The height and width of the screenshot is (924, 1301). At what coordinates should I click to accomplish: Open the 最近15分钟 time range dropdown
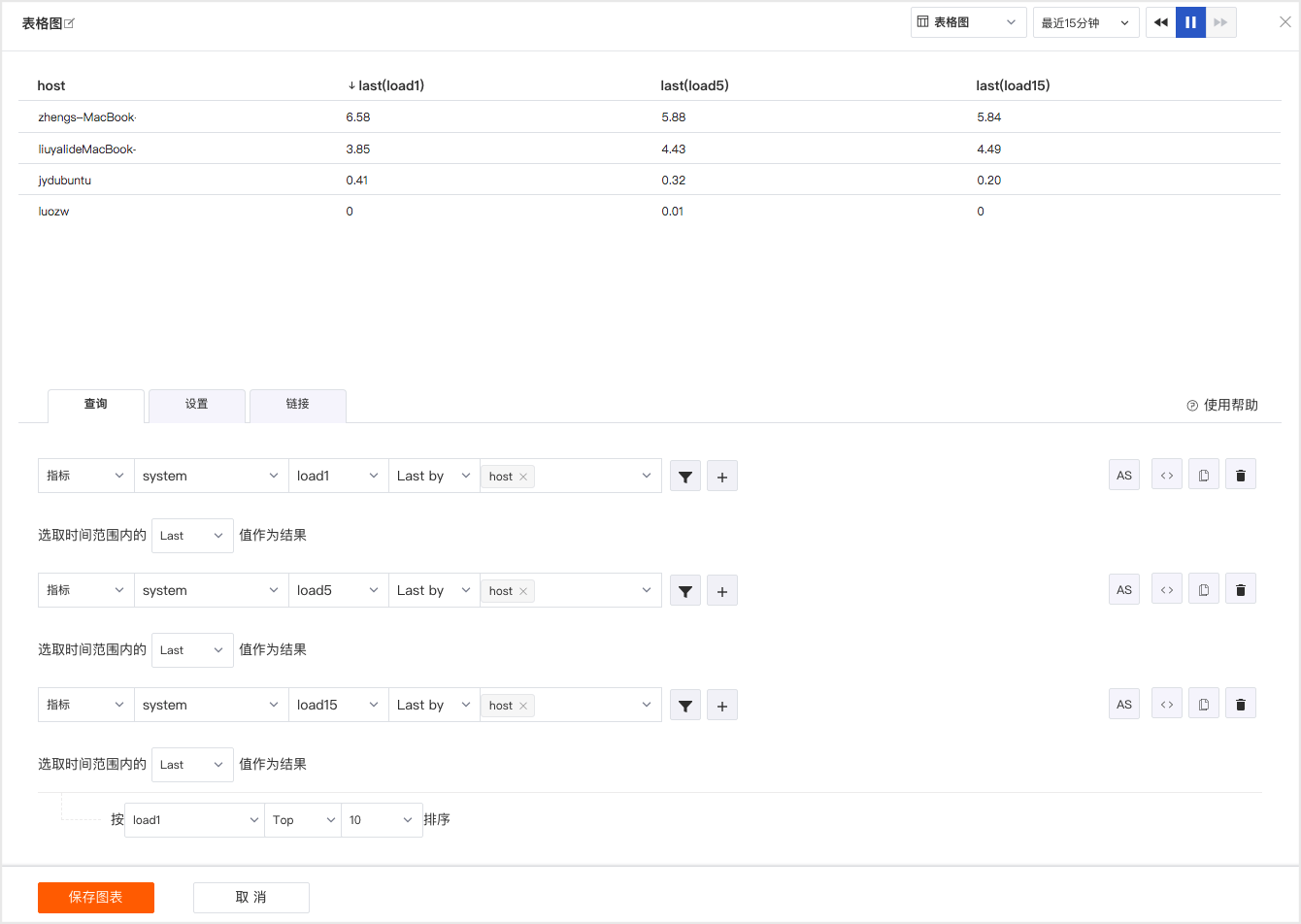coord(1086,22)
